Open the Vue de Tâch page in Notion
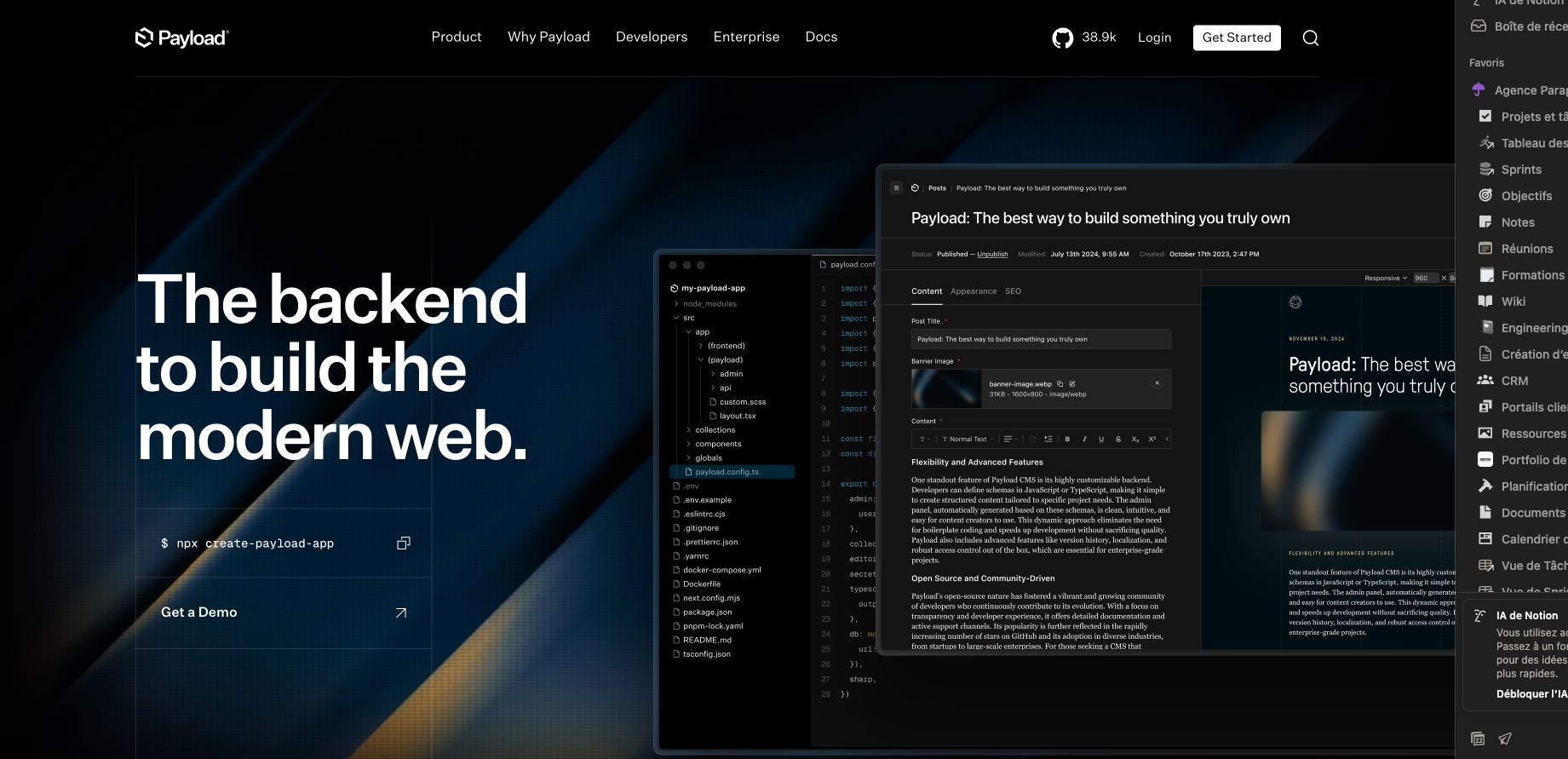This screenshot has height=759, width=1568. coord(1523,565)
